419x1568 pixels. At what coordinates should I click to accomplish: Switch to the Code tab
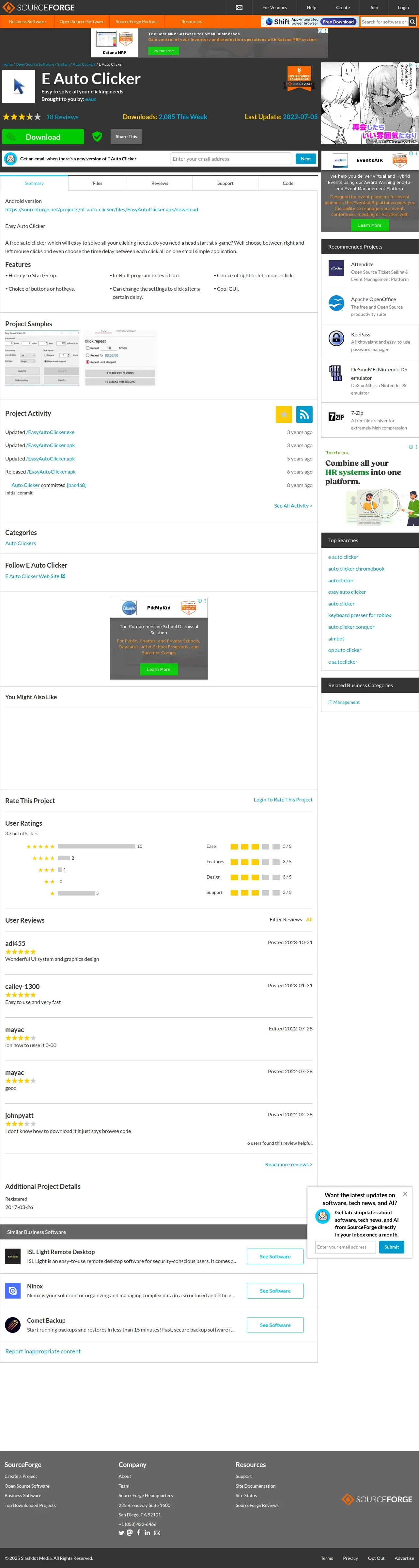[x=288, y=183]
